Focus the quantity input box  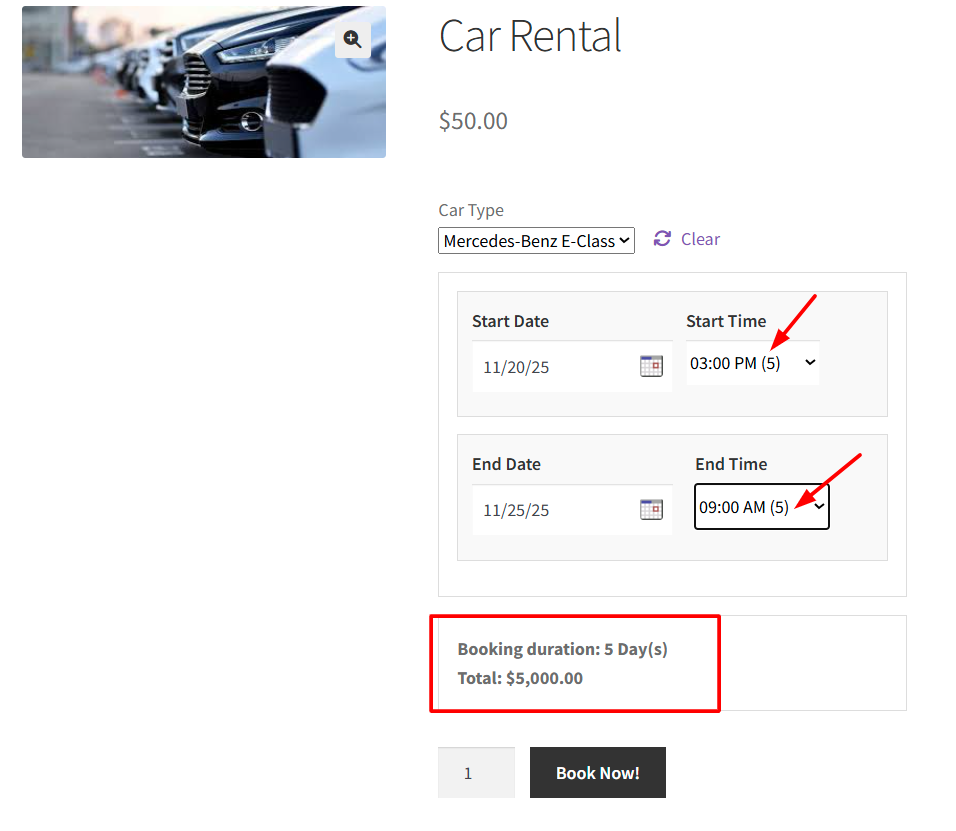click(x=476, y=773)
